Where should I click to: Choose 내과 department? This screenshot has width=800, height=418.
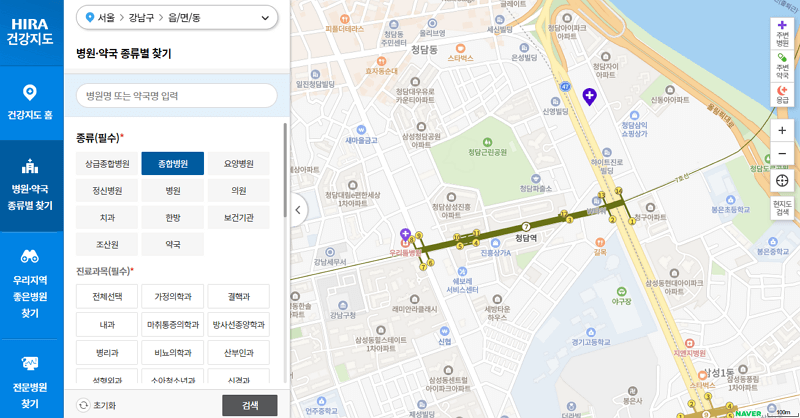tap(107, 325)
